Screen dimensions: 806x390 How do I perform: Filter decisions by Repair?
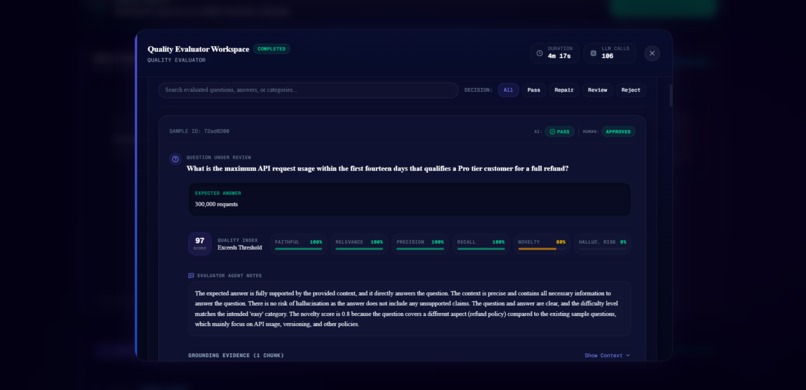click(564, 90)
